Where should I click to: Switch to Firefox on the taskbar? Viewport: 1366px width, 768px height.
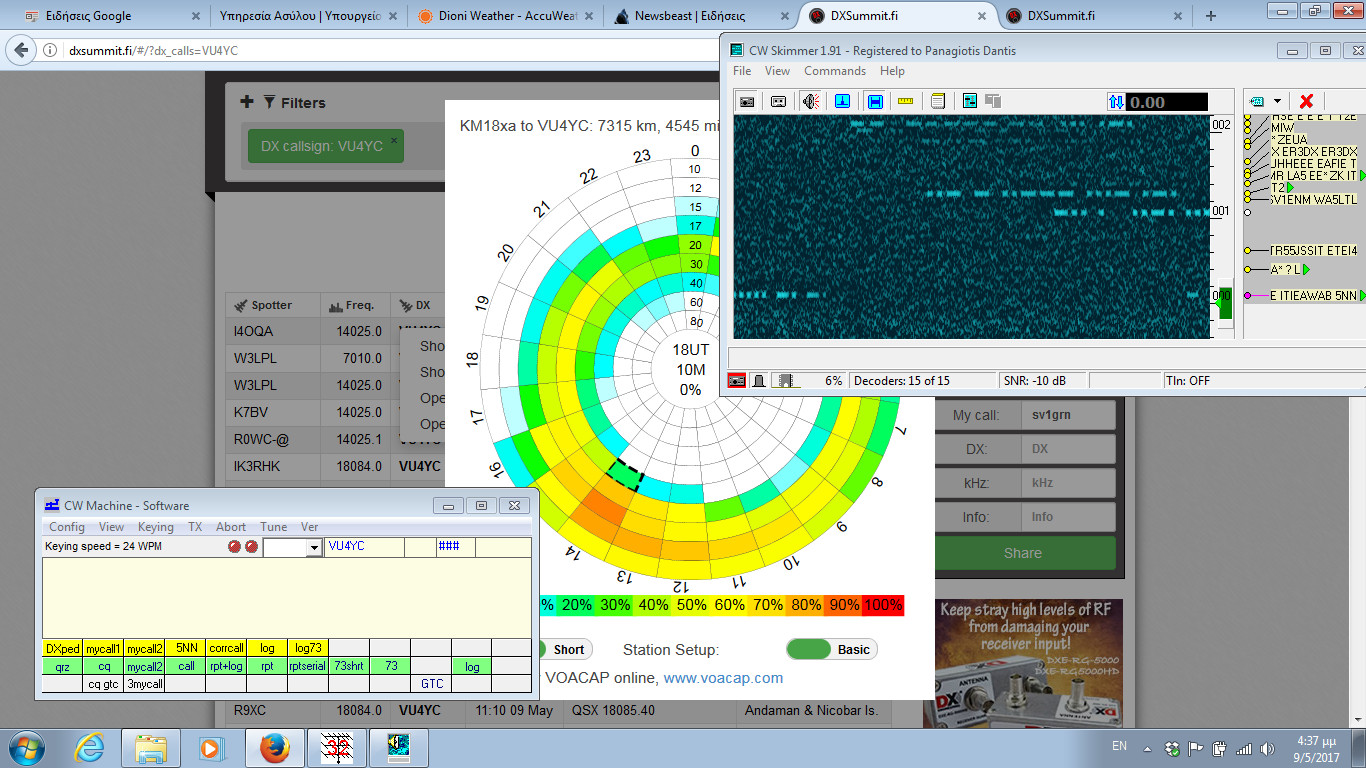(x=273, y=747)
